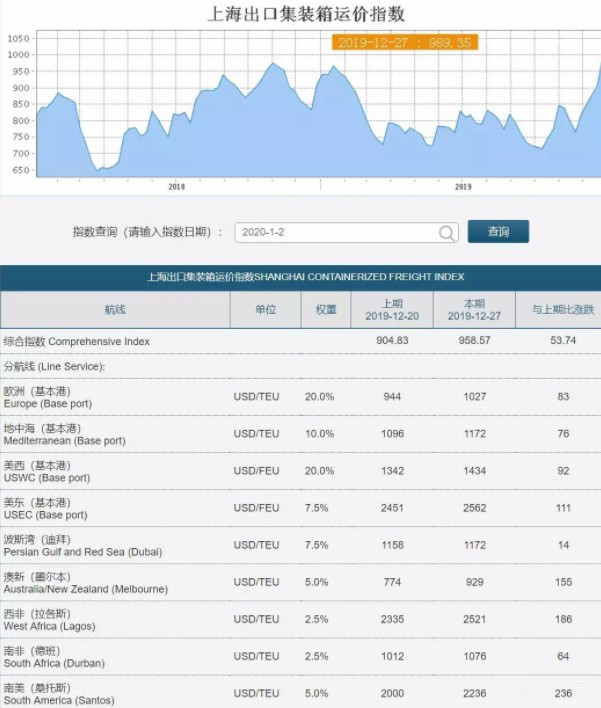Select the 航线 column header

pyautogui.click(x=115, y=310)
